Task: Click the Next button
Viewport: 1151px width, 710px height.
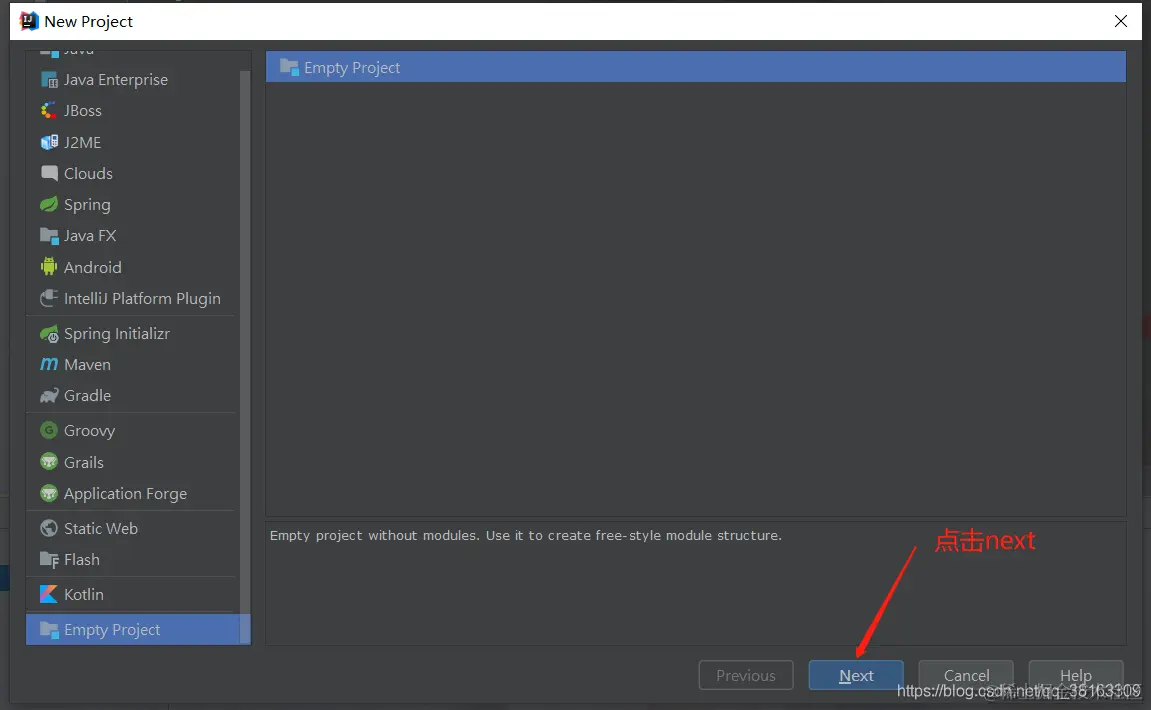Action: (x=856, y=675)
